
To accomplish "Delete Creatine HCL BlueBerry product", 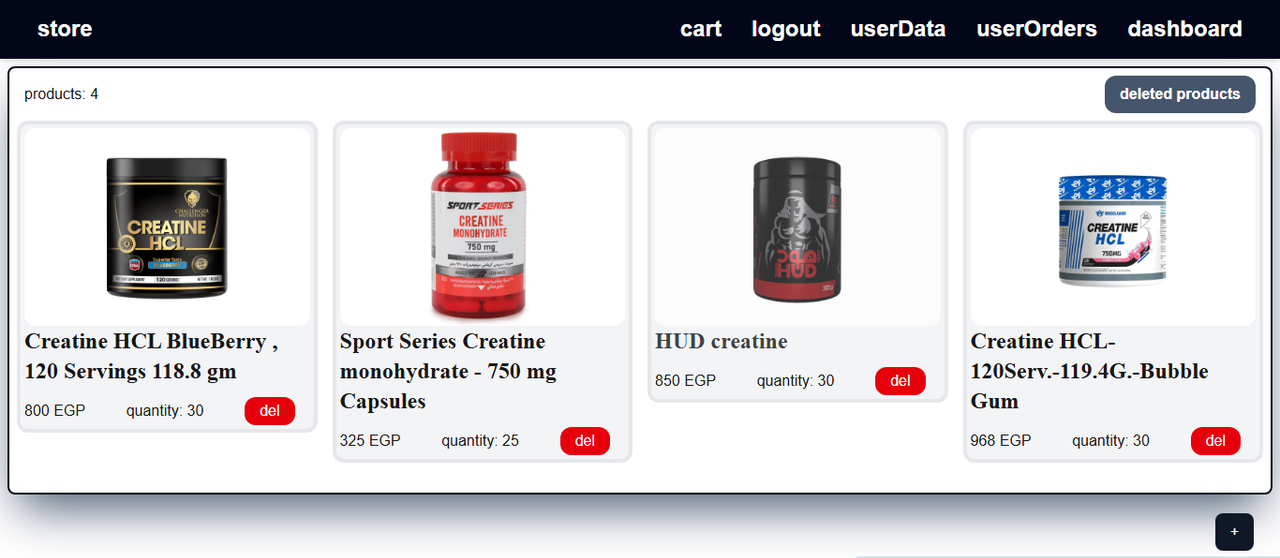I will pos(270,411).
